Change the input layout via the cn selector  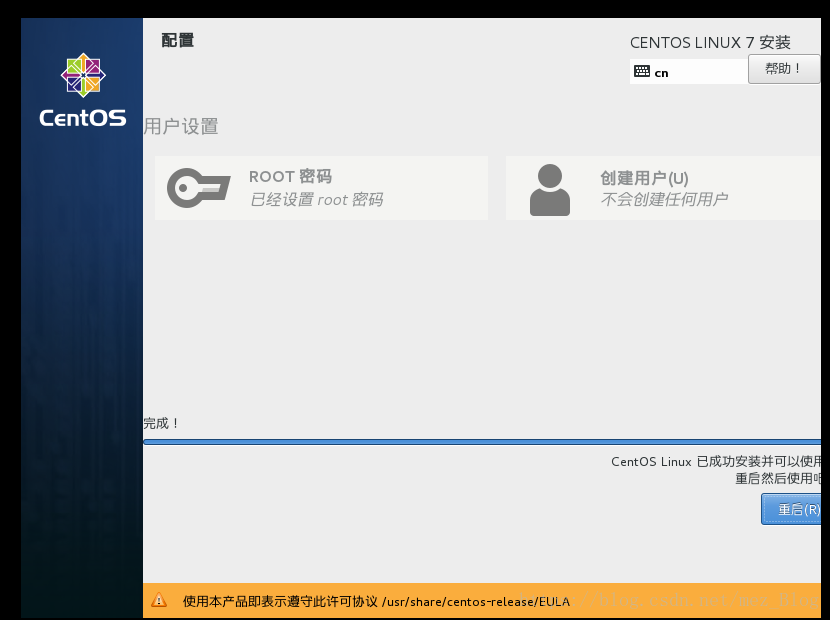click(688, 71)
